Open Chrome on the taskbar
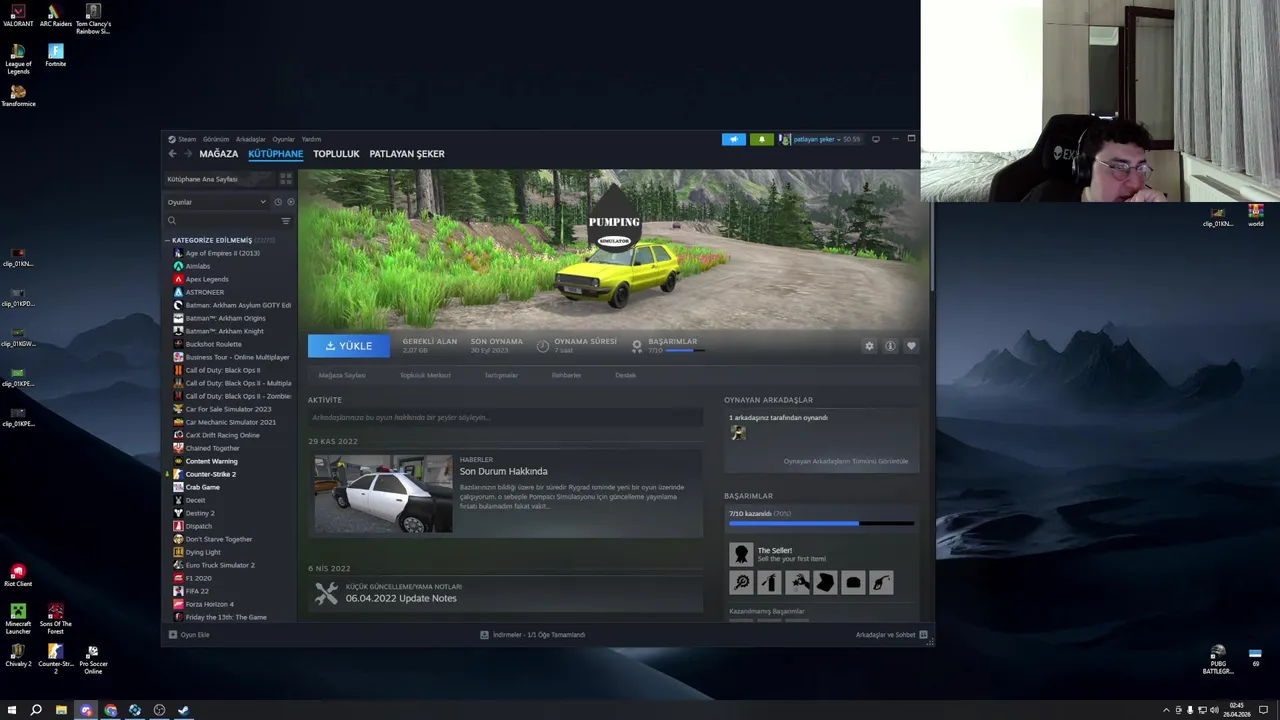This screenshot has height=720, width=1280. [110, 710]
